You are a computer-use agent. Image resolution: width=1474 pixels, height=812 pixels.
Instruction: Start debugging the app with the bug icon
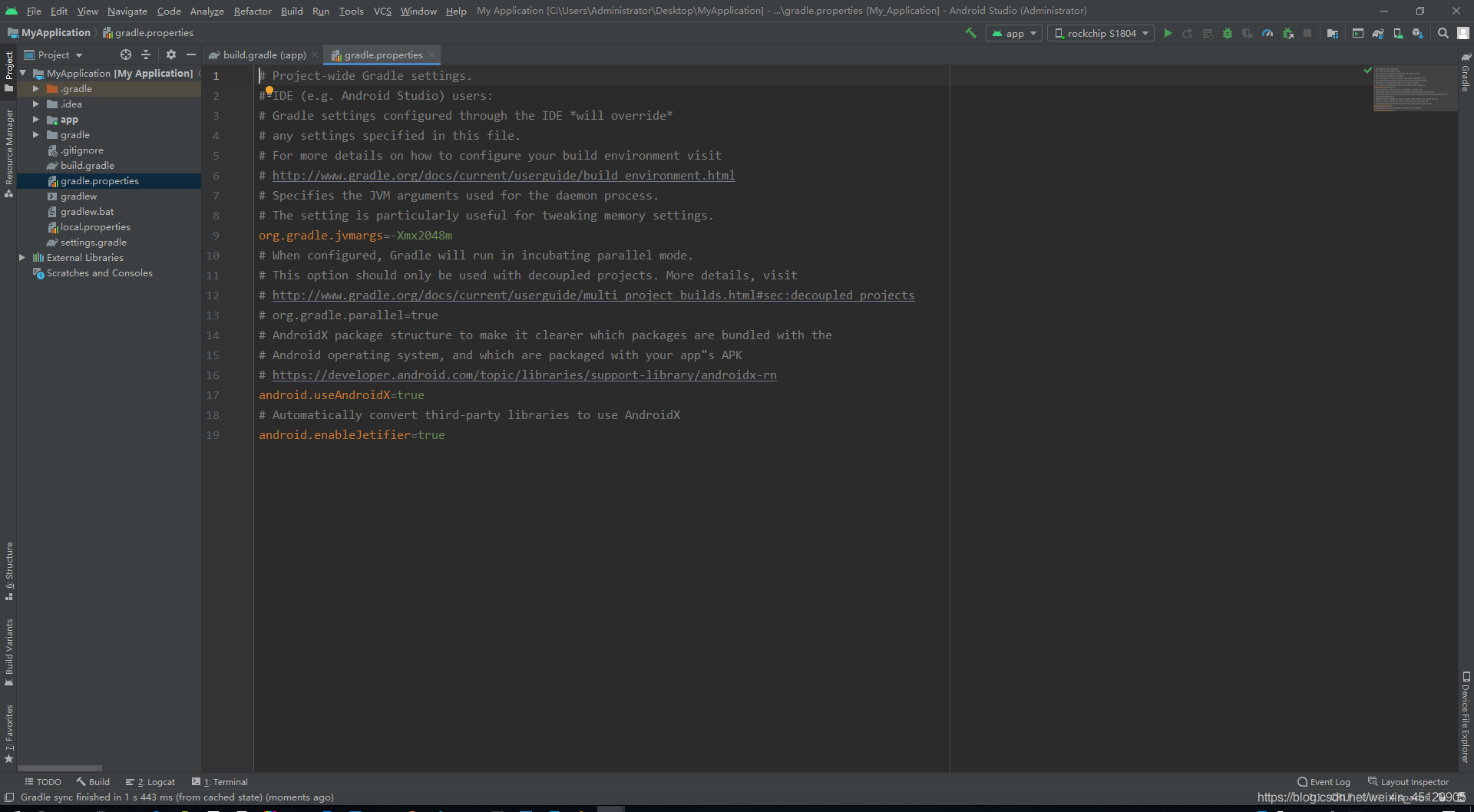pos(1228,33)
